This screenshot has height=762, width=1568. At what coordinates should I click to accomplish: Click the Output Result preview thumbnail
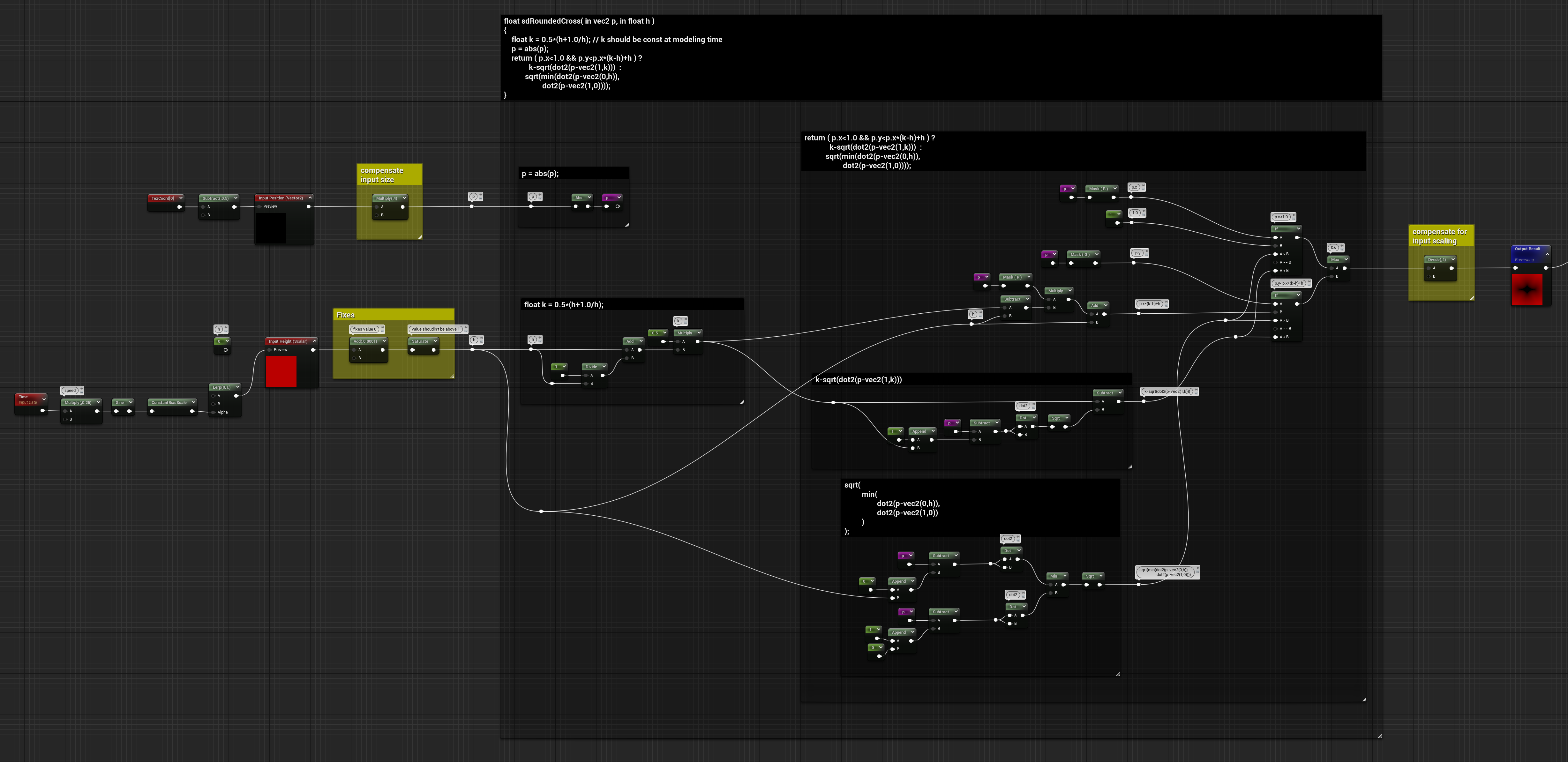[x=1527, y=289]
